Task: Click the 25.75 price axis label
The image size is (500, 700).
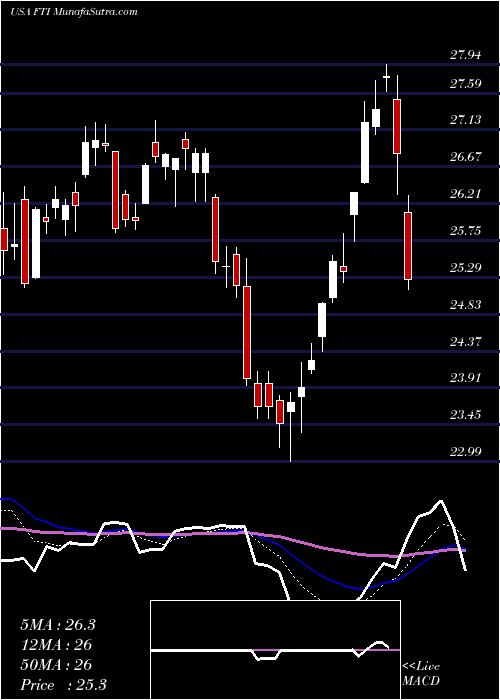Action: coord(465,231)
